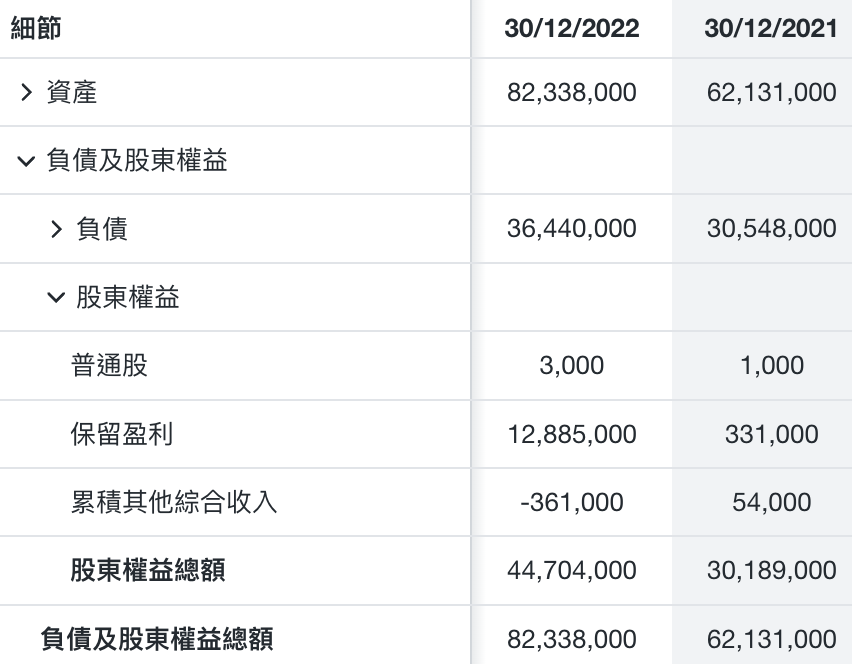Expand the 資產 row chevron

point(26,92)
